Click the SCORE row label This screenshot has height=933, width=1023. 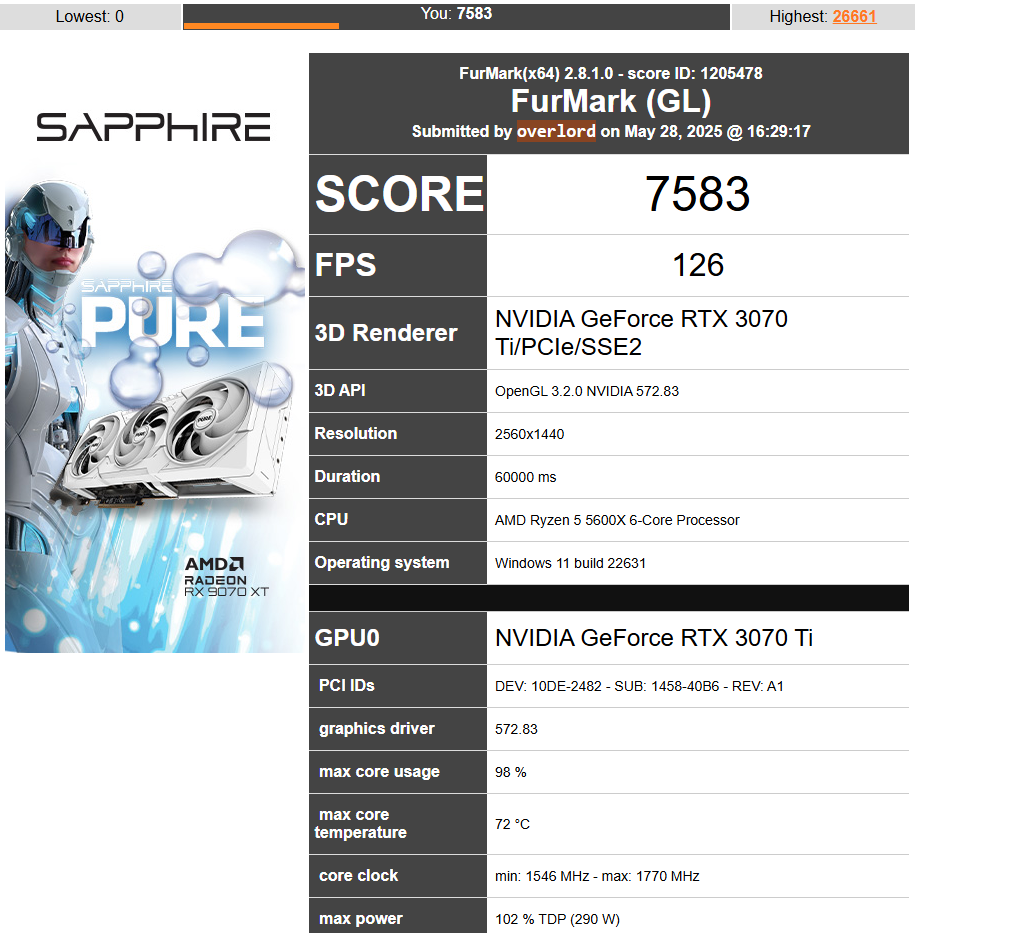(399, 194)
